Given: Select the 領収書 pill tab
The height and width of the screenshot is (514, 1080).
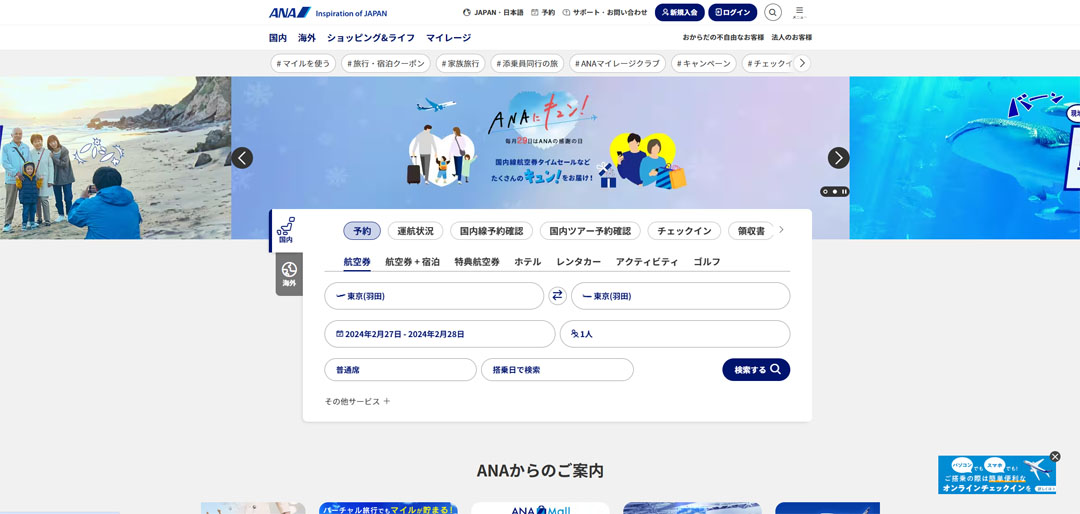Looking at the screenshot, I should coord(751,231).
